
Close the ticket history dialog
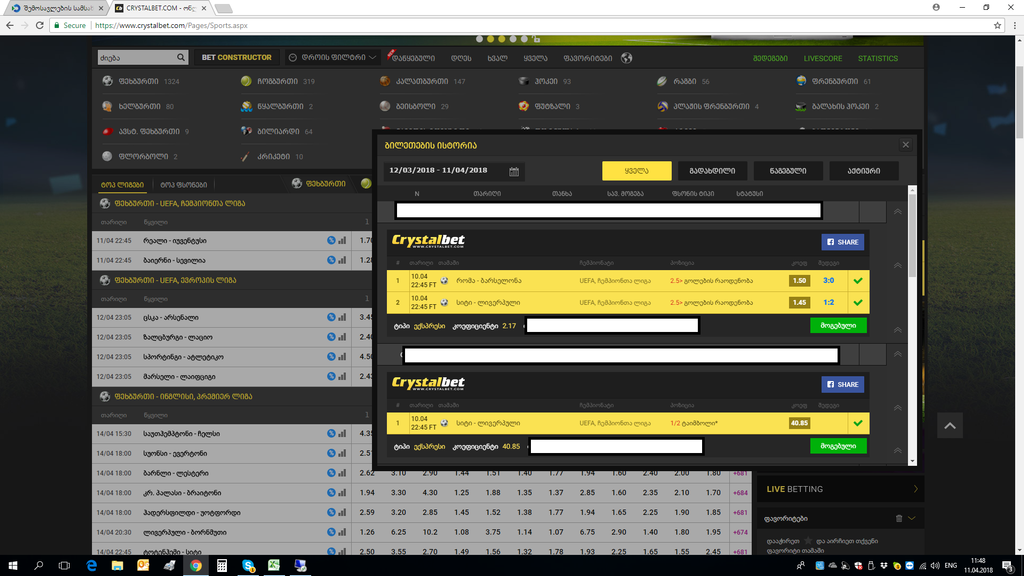pos(905,144)
